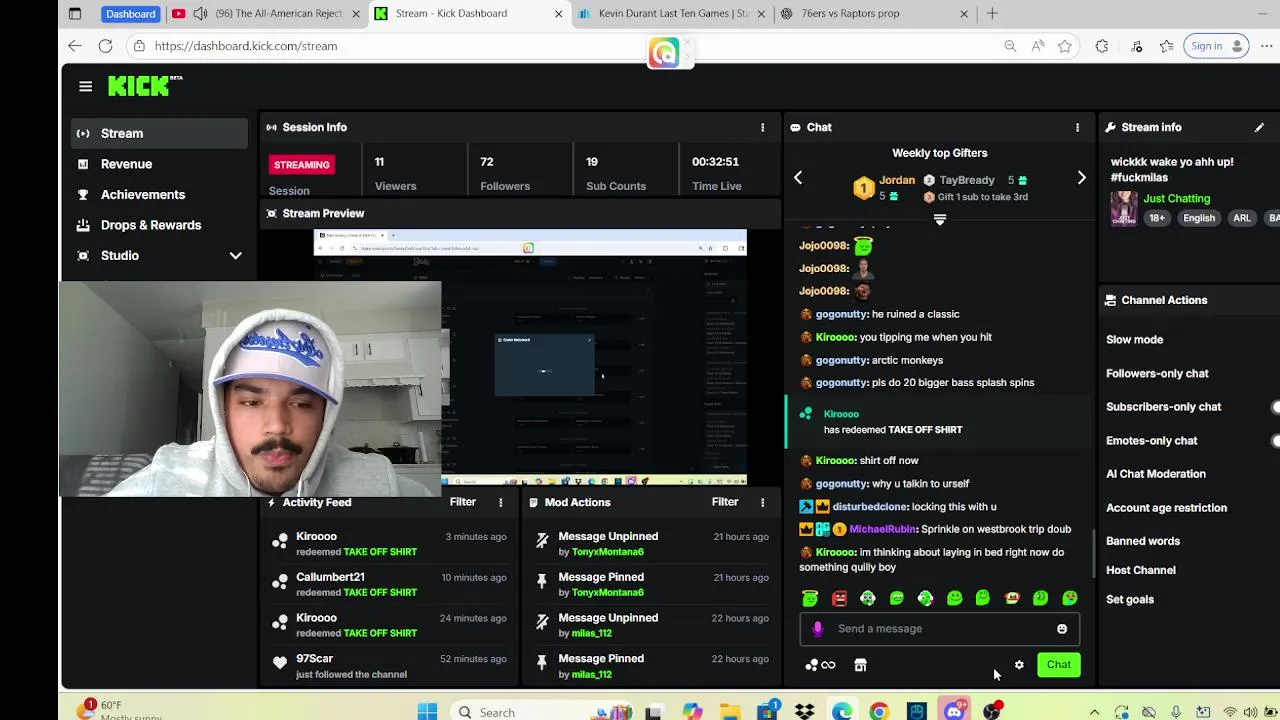Click the Kick logo
This screenshot has width=1280, height=720.
coord(145,86)
